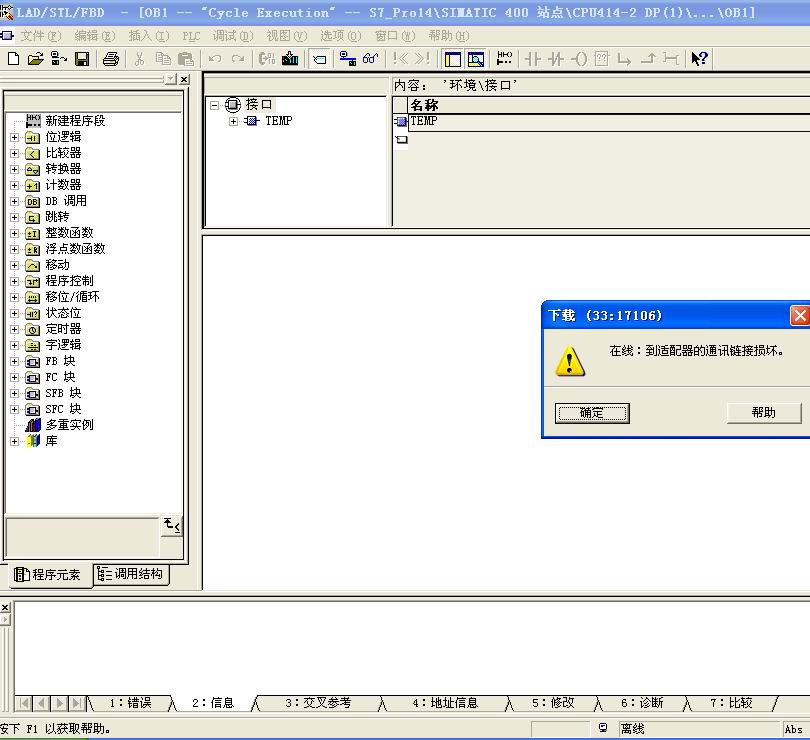
Task: Click the Monitor glasses toolbar icon
Action: (371, 59)
